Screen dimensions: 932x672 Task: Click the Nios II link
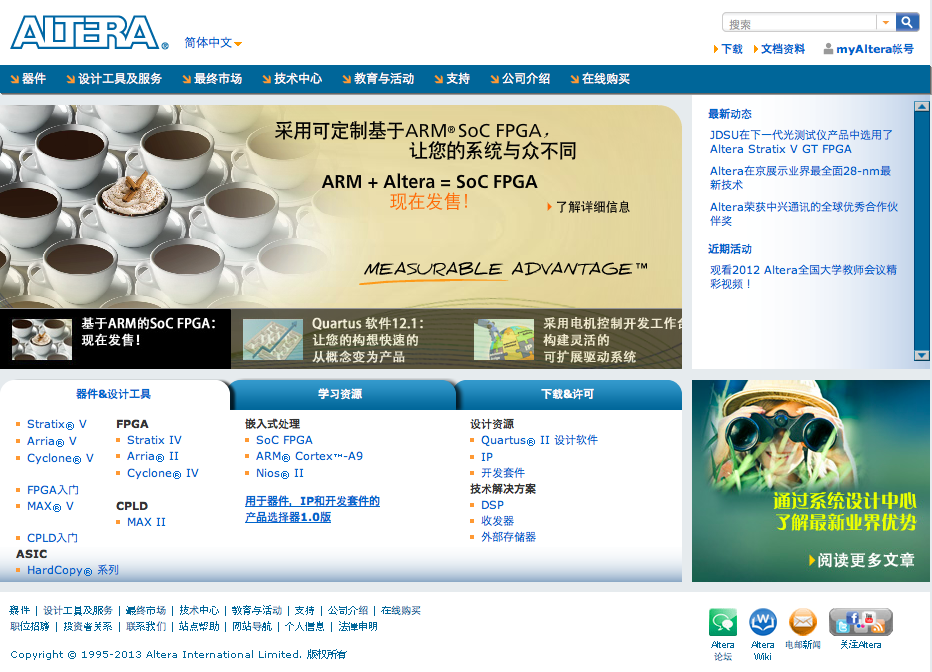coord(279,474)
